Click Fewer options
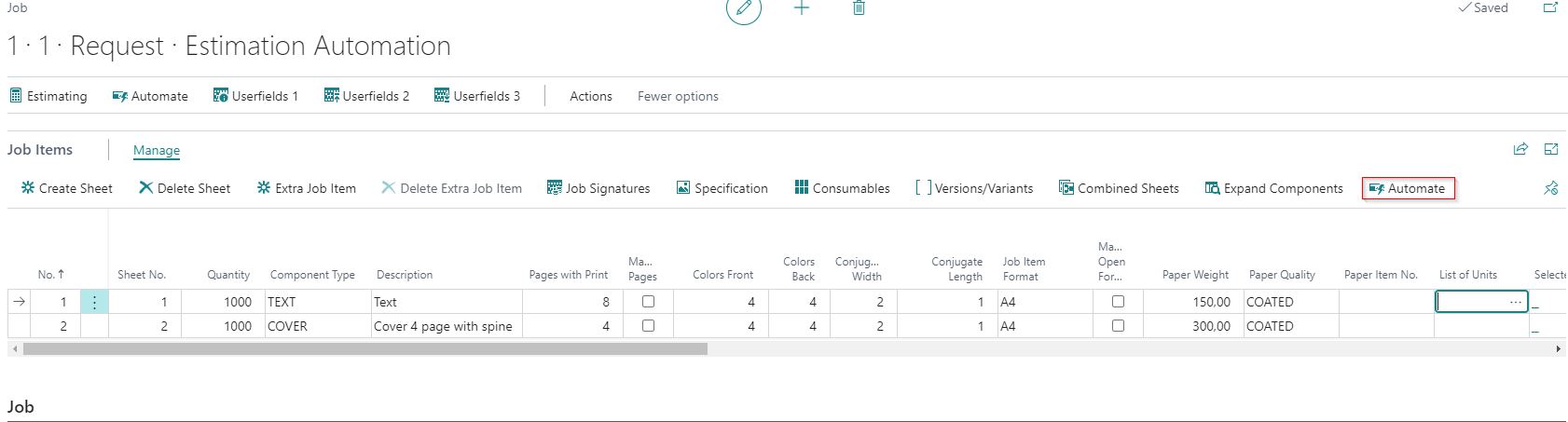 (678, 96)
